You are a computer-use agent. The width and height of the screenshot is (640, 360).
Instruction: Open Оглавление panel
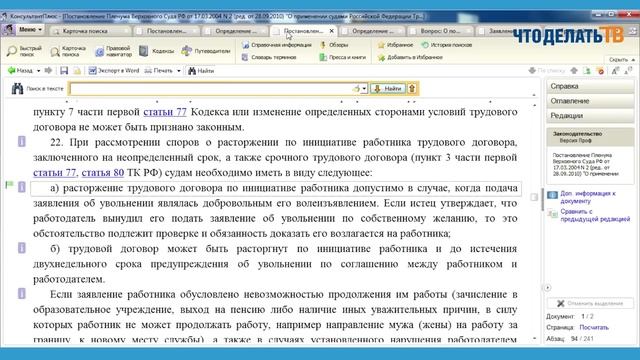click(x=590, y=101)
